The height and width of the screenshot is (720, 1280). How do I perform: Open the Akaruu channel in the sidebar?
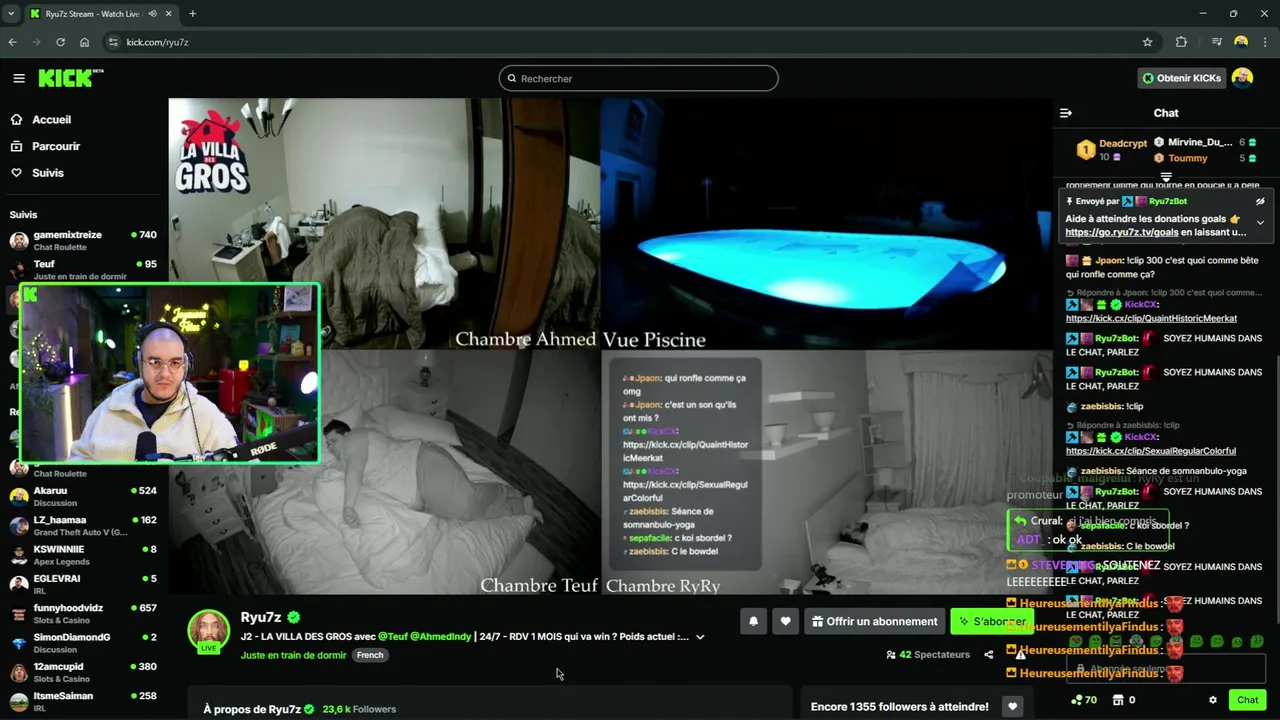point(83,496)
